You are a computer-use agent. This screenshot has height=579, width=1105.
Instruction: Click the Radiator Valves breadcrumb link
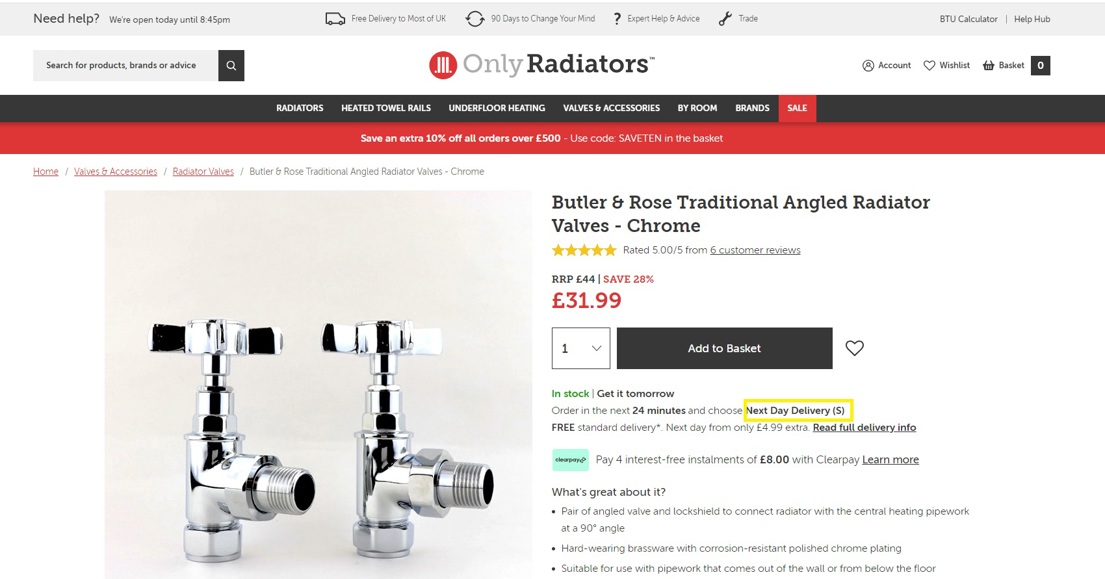pos(203,172)
